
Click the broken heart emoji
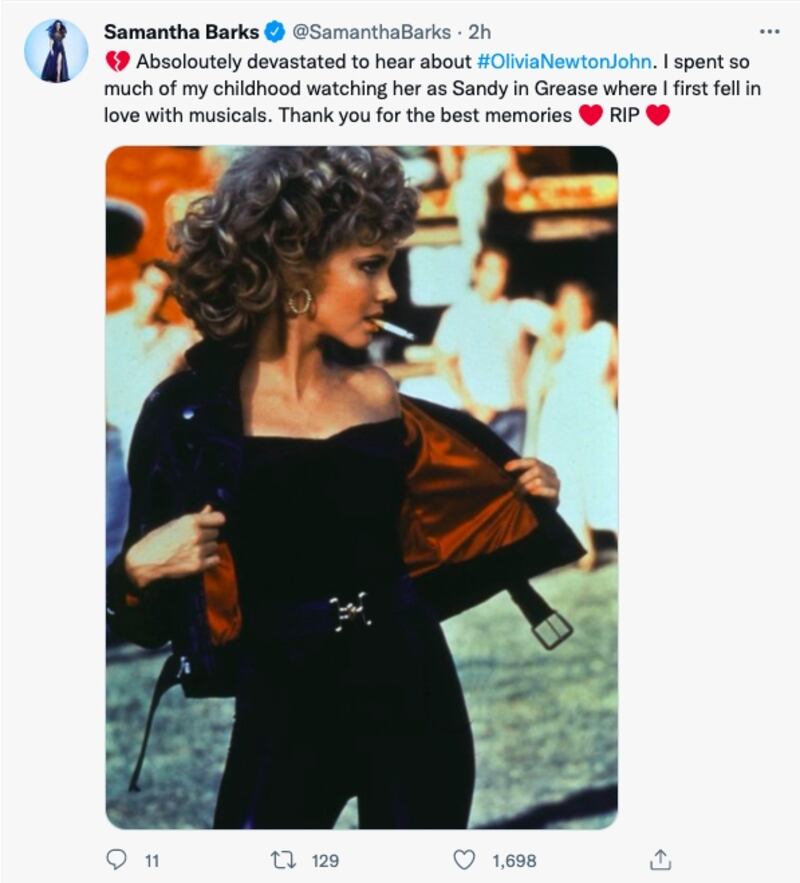[x=118, y=62]
